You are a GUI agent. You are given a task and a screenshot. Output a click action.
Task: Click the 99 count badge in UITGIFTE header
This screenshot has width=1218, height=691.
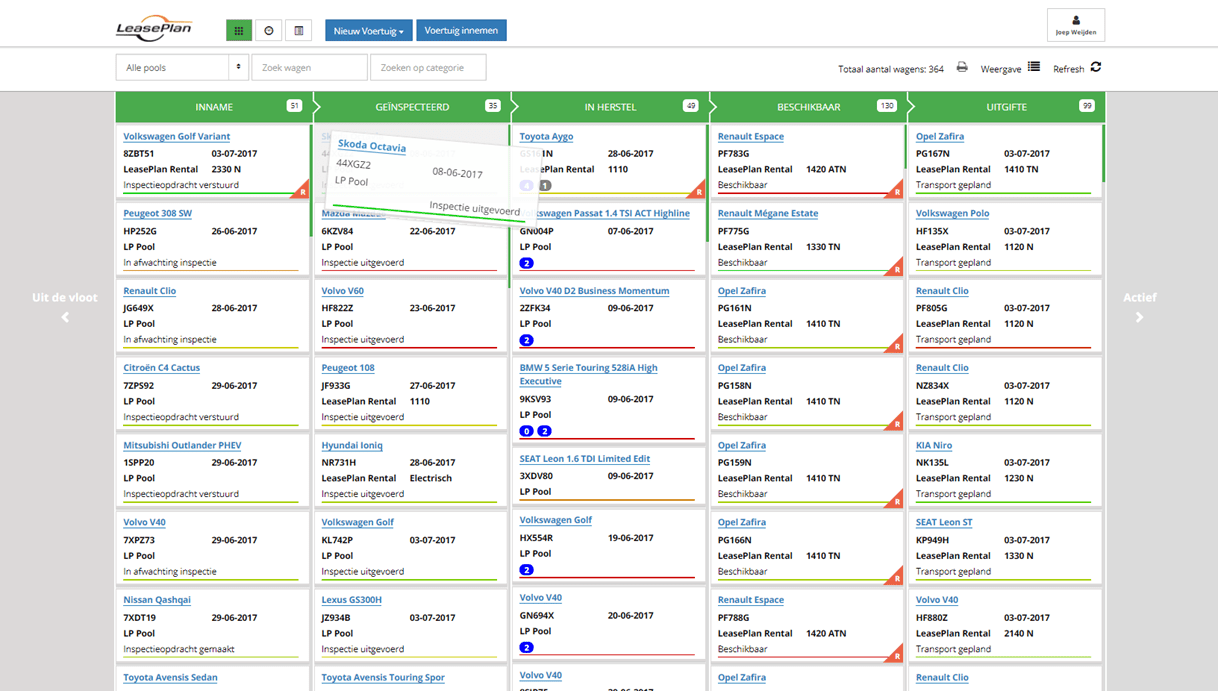point(1086,106)
